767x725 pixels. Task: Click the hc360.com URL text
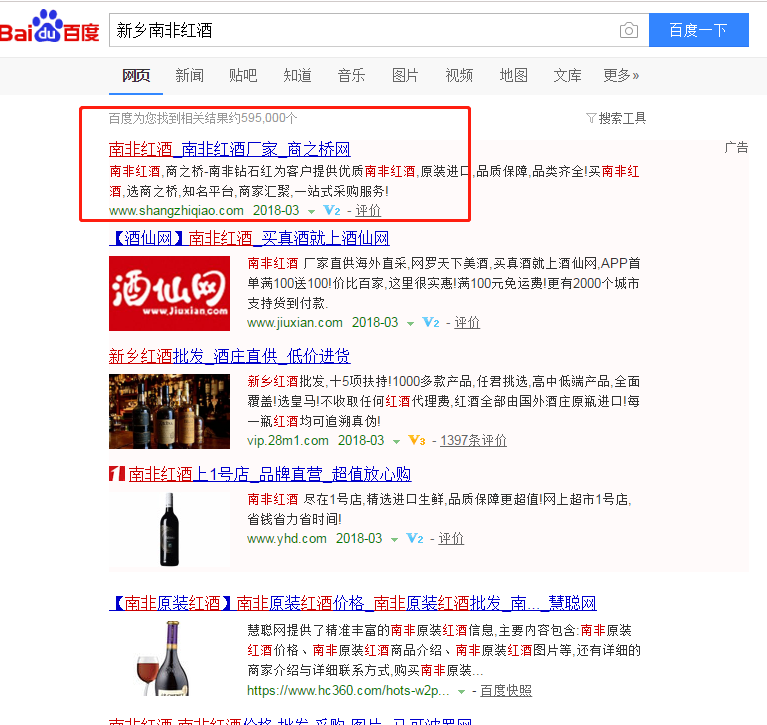point(348,690)
